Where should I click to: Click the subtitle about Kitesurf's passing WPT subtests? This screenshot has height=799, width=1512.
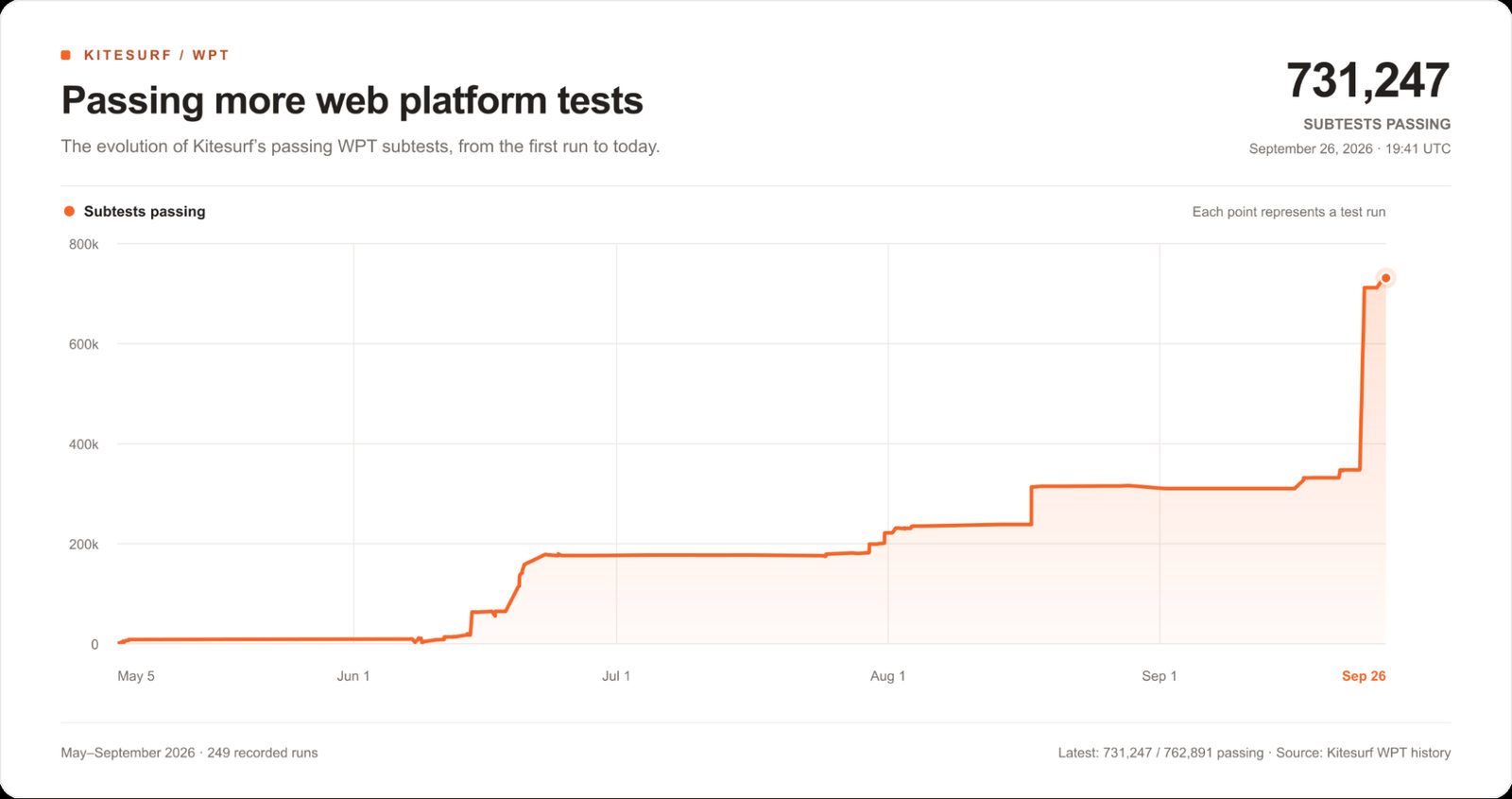tap(360, 147)
